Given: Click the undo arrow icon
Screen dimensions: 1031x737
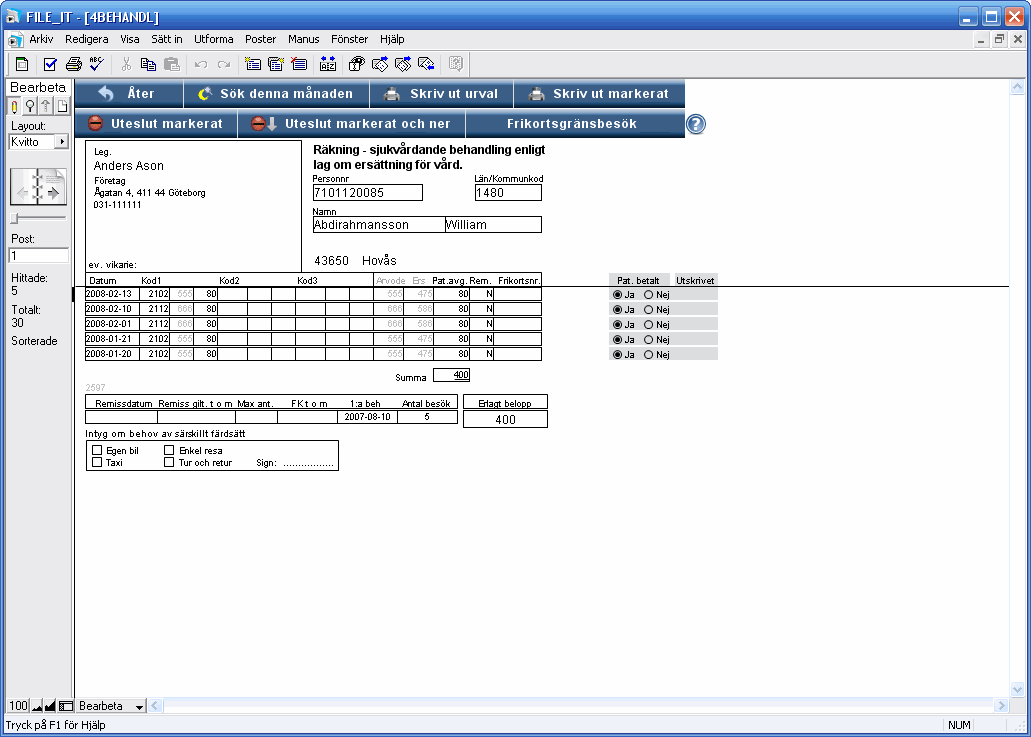Looking at the screenshot, I should [201, 64].
